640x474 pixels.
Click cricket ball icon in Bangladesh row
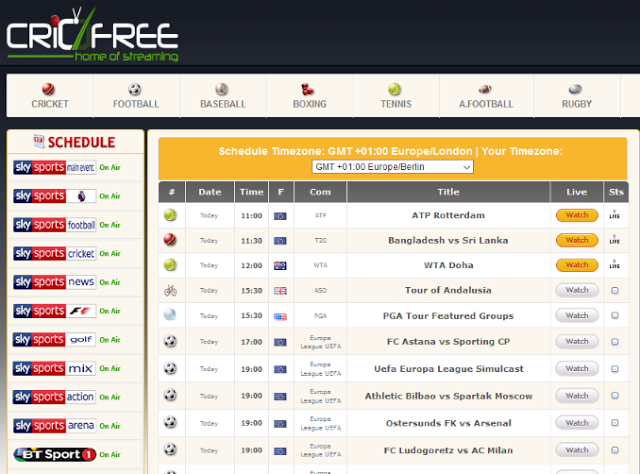pyautogui.click(x=170, y=240)
